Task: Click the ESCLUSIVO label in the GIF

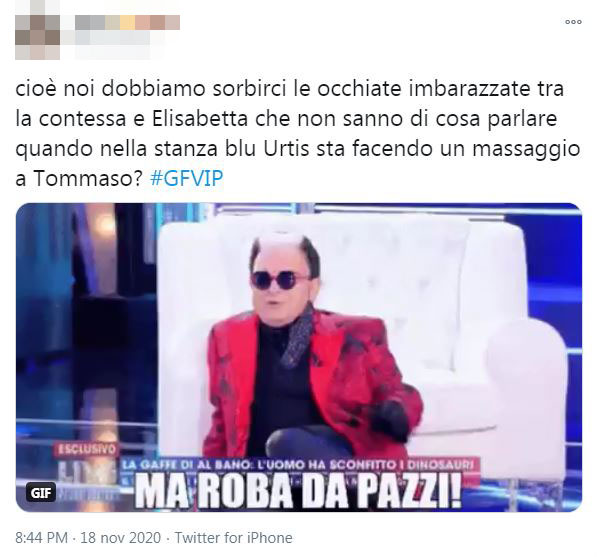Action: [x=86, y=450]
